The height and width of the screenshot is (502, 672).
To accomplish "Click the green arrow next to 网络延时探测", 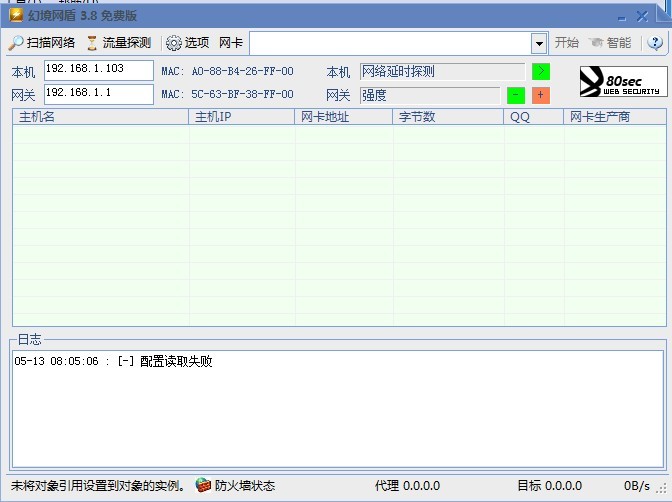I will point(541,71).
